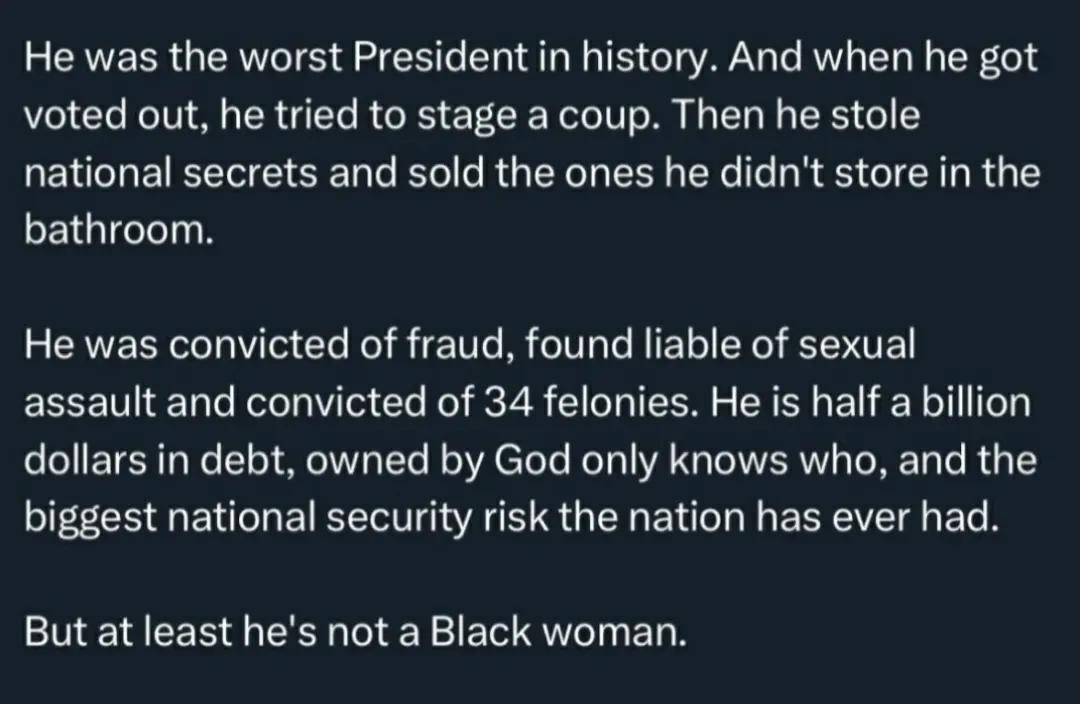Select the words "sexual" in second paragraph
The image size is (1080, 704).
857,345
